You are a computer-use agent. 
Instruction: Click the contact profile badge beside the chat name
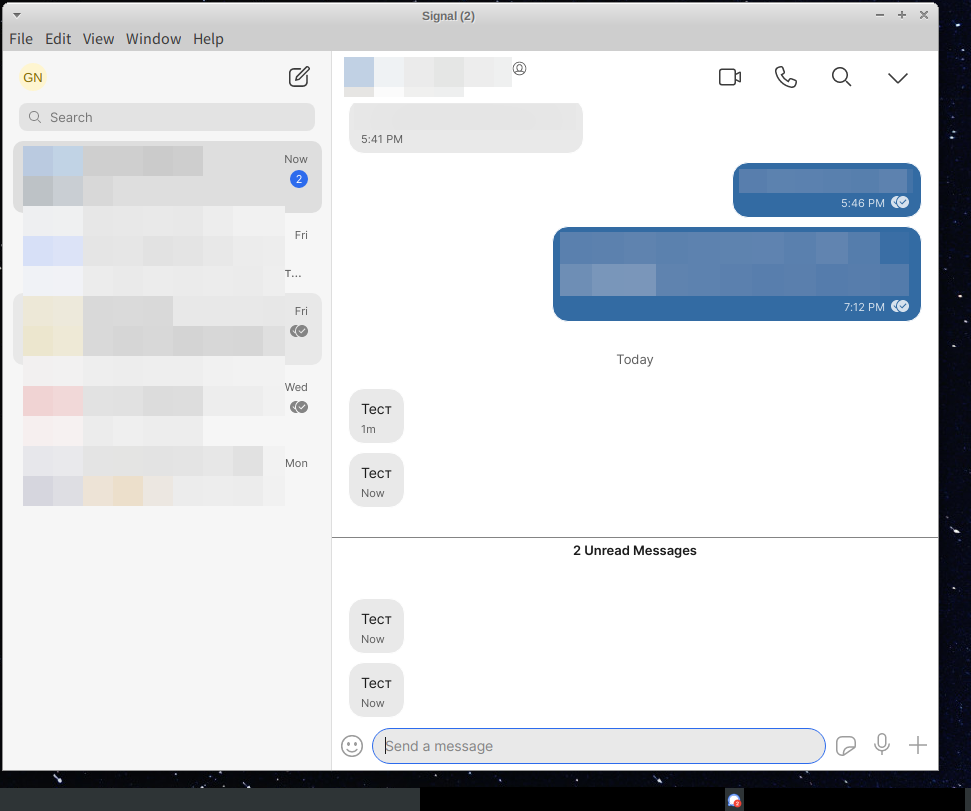519,68
